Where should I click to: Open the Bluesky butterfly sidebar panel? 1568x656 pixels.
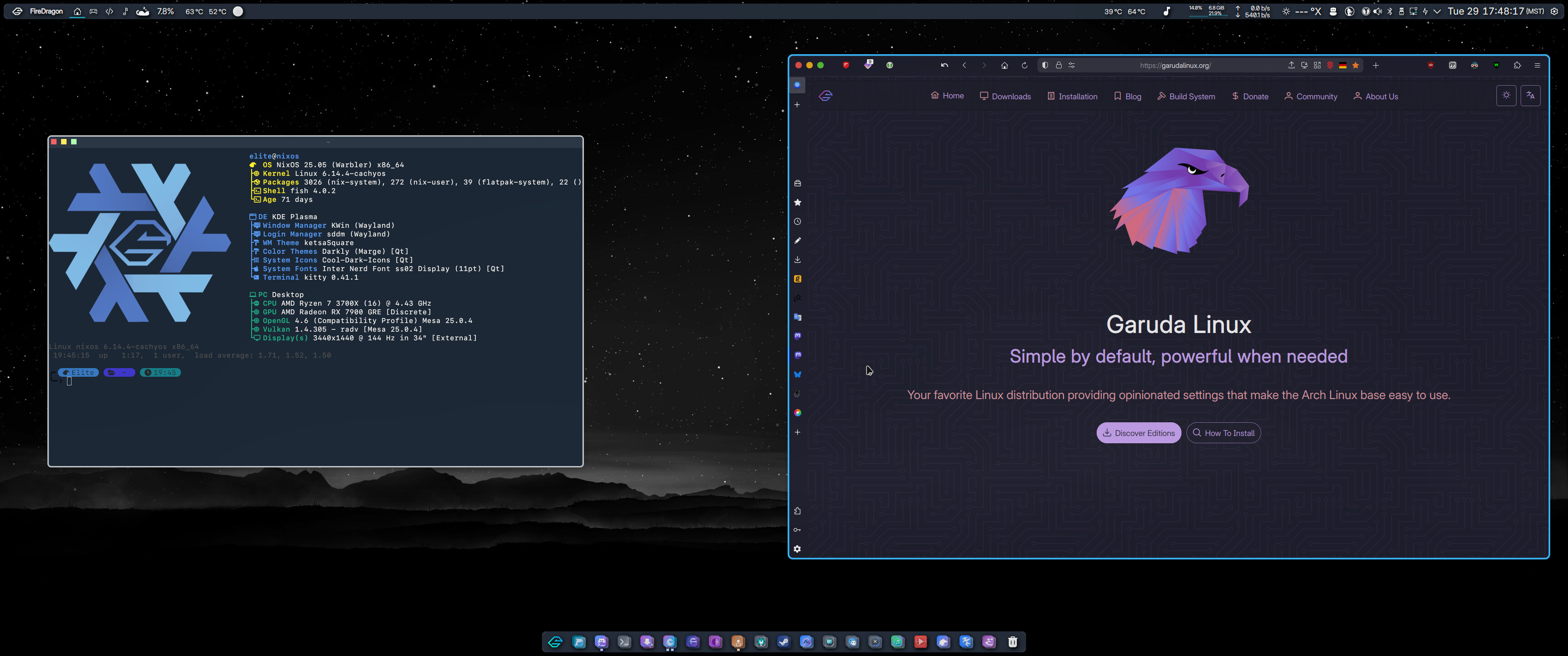point(797,374)
